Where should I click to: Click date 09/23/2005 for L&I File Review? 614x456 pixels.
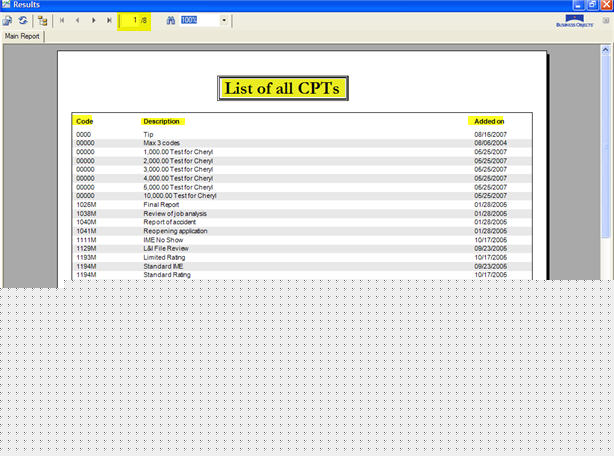point(491,249)
